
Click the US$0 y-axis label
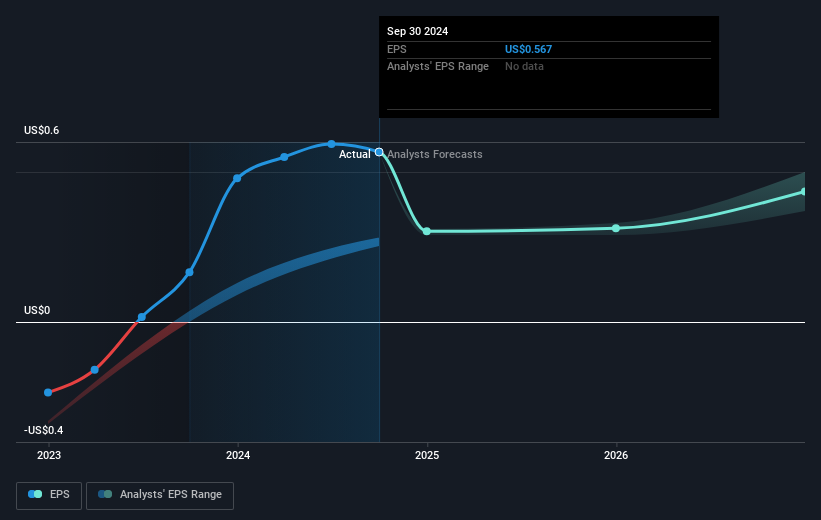pos(37,310)
